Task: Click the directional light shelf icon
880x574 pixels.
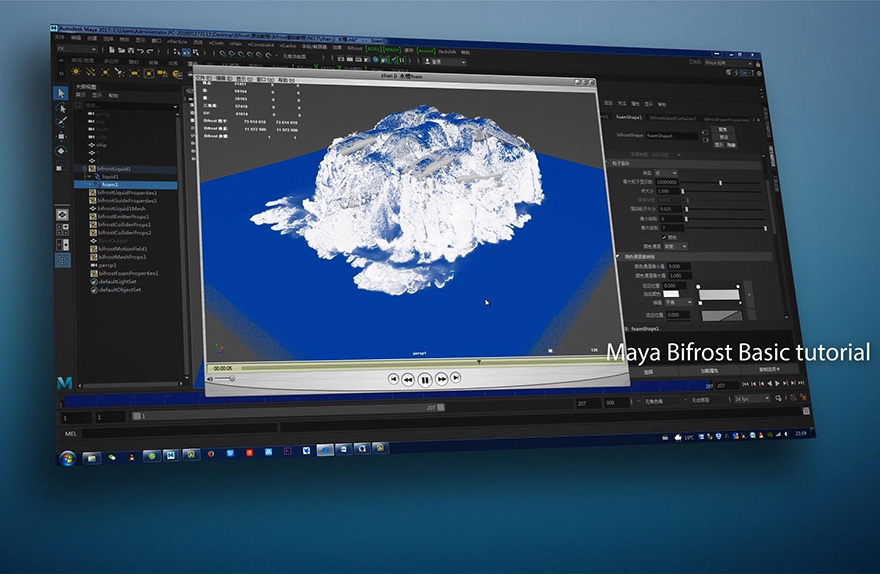Action: (x=90, y=72)
